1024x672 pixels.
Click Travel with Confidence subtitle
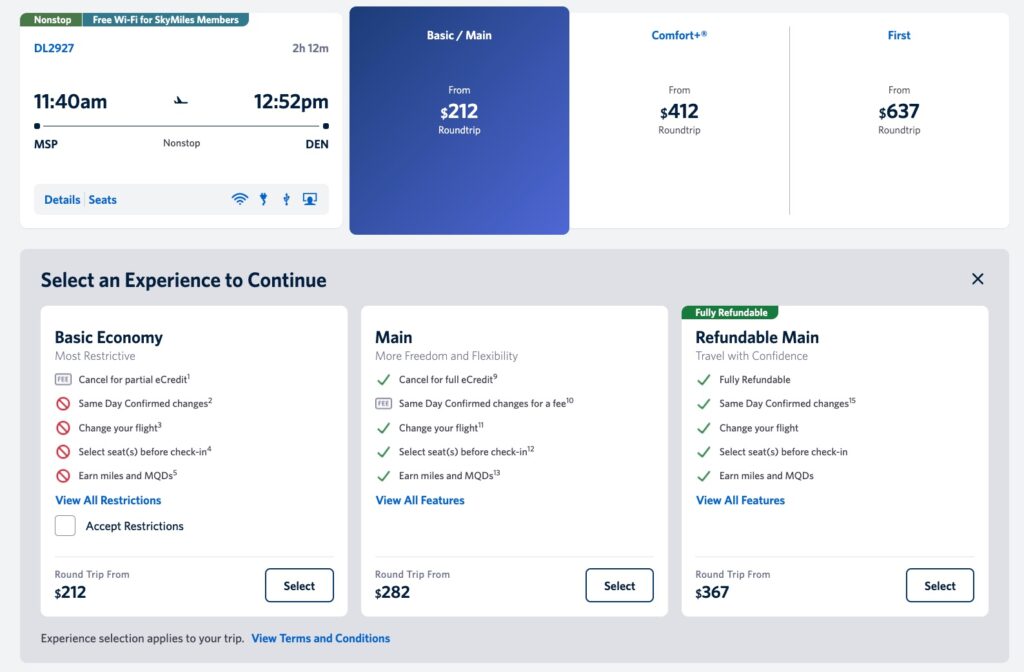click(x=752, y=356)
